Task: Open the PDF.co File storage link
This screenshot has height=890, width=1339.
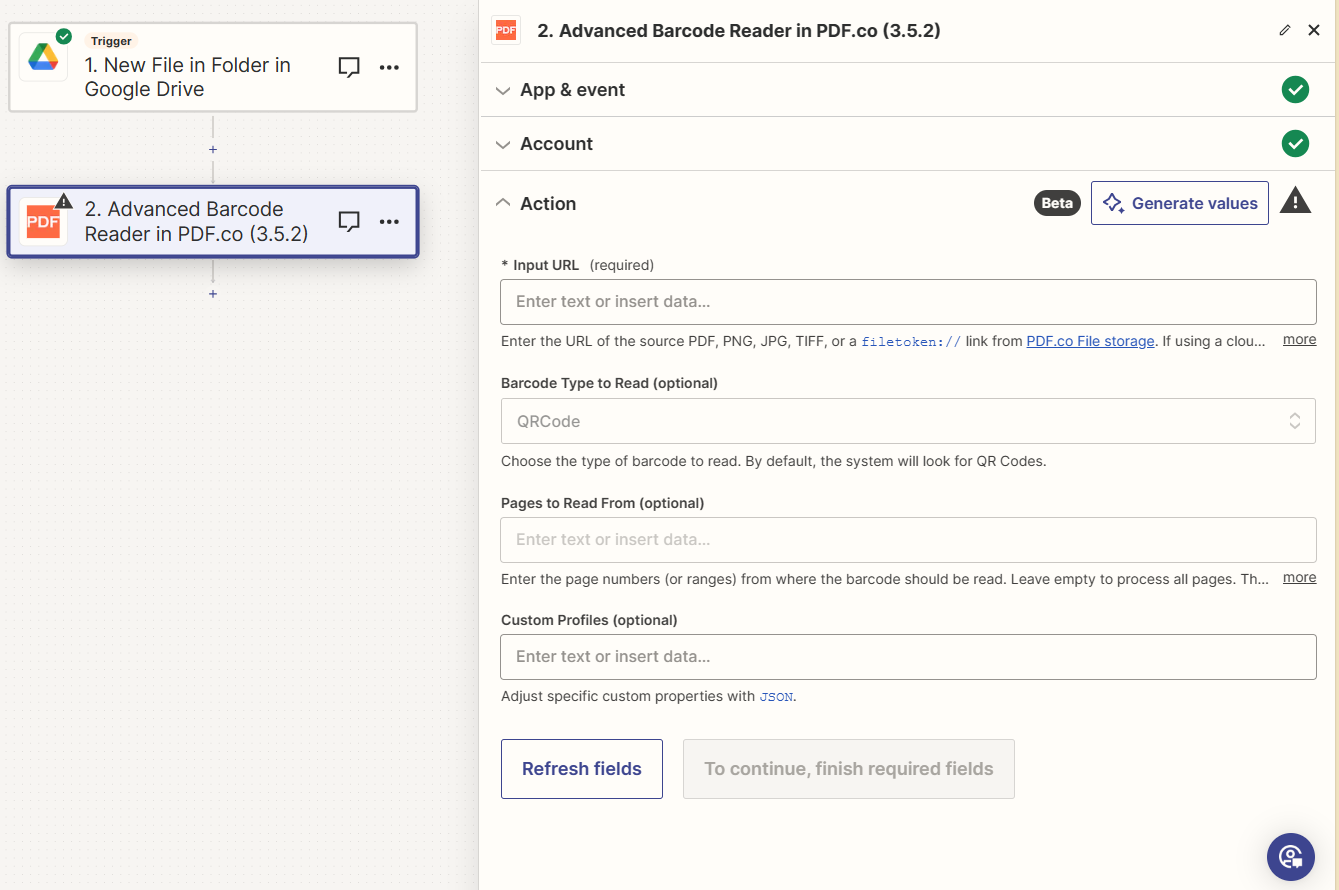Action: pos(1090,340)
